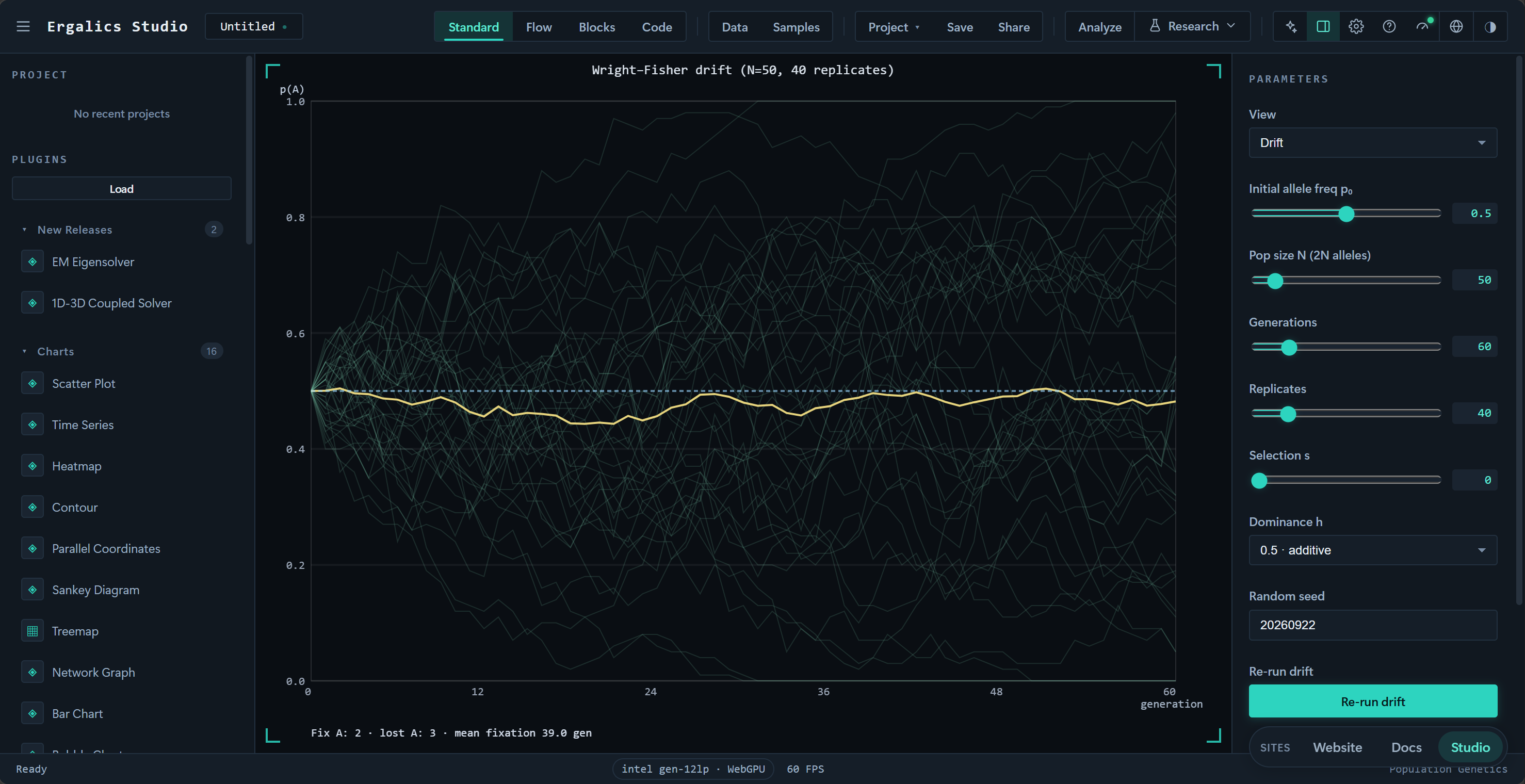This screenshot has height=784, width=1525.
Task: Click the Scatter Plot chart icon
Action: click(33, 383)
